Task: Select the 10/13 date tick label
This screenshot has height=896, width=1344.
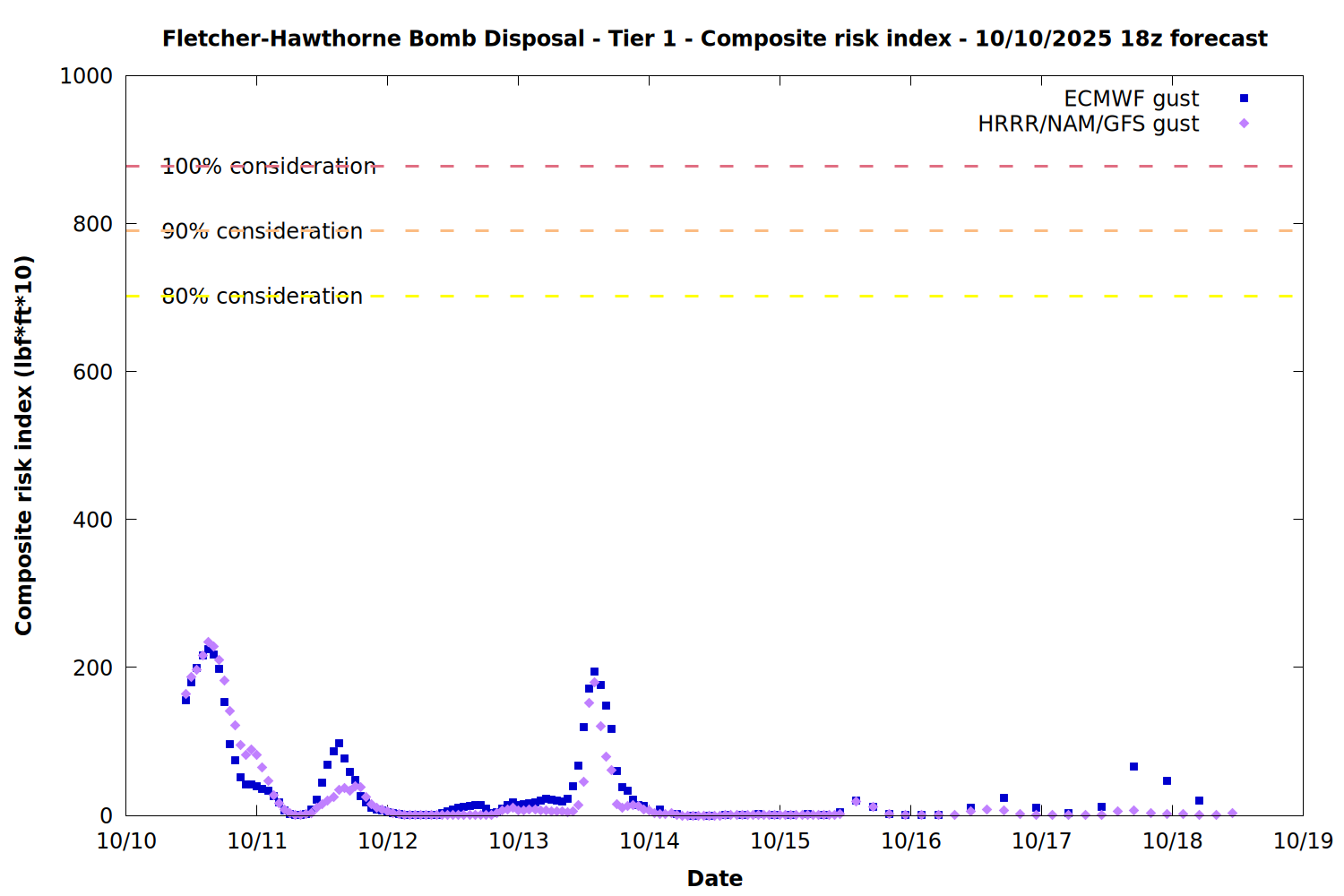Action: coord(519,841)
